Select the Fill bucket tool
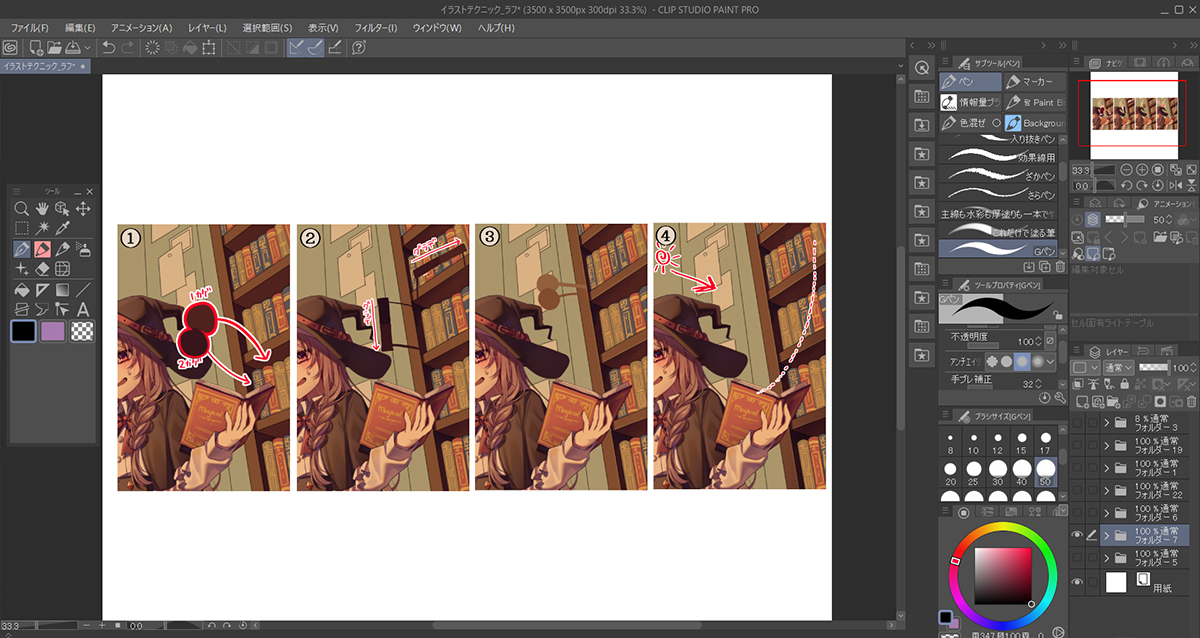This screenshot has width=1200, height=638. click(21, 290)
